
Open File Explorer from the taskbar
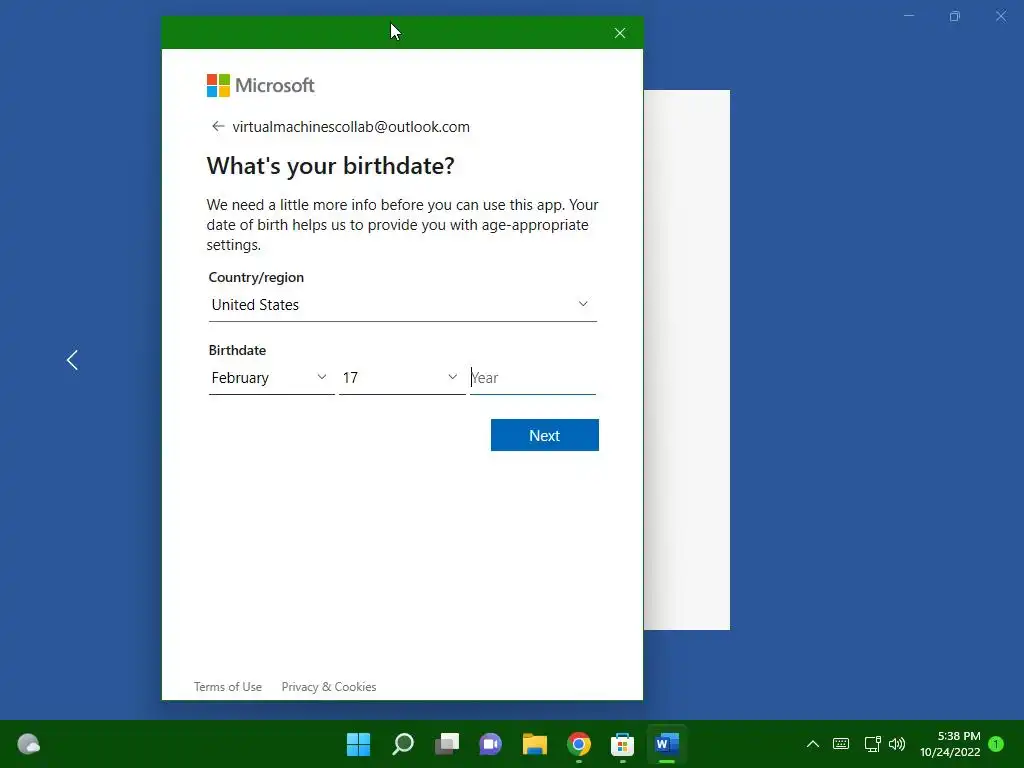click(535, 744)
